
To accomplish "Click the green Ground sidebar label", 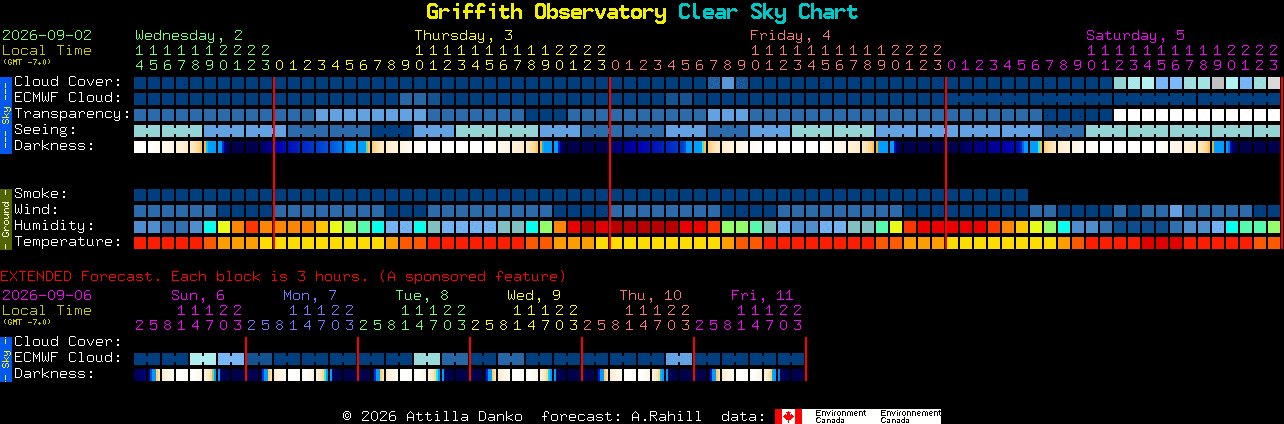I will 5,217.
